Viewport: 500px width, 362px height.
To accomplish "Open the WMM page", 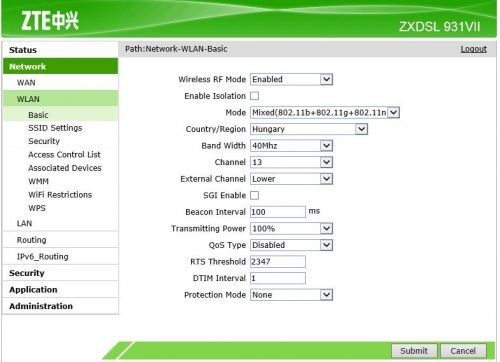I will [38, 181].
